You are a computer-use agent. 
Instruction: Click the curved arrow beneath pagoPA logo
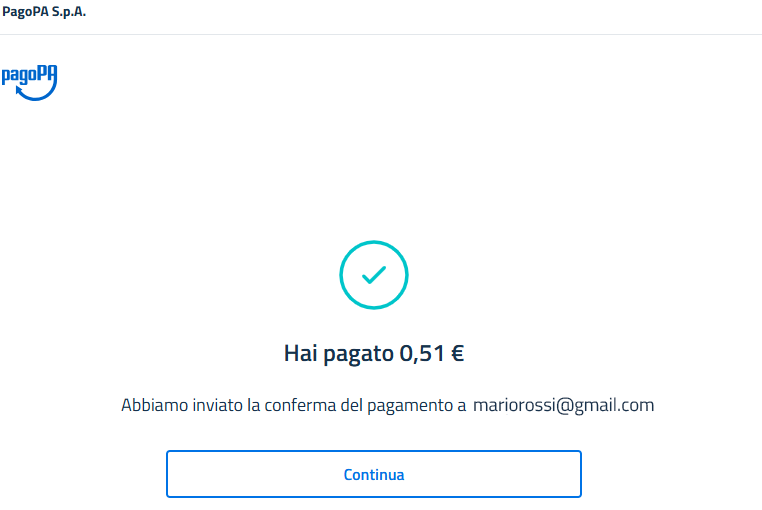(36, 91)
